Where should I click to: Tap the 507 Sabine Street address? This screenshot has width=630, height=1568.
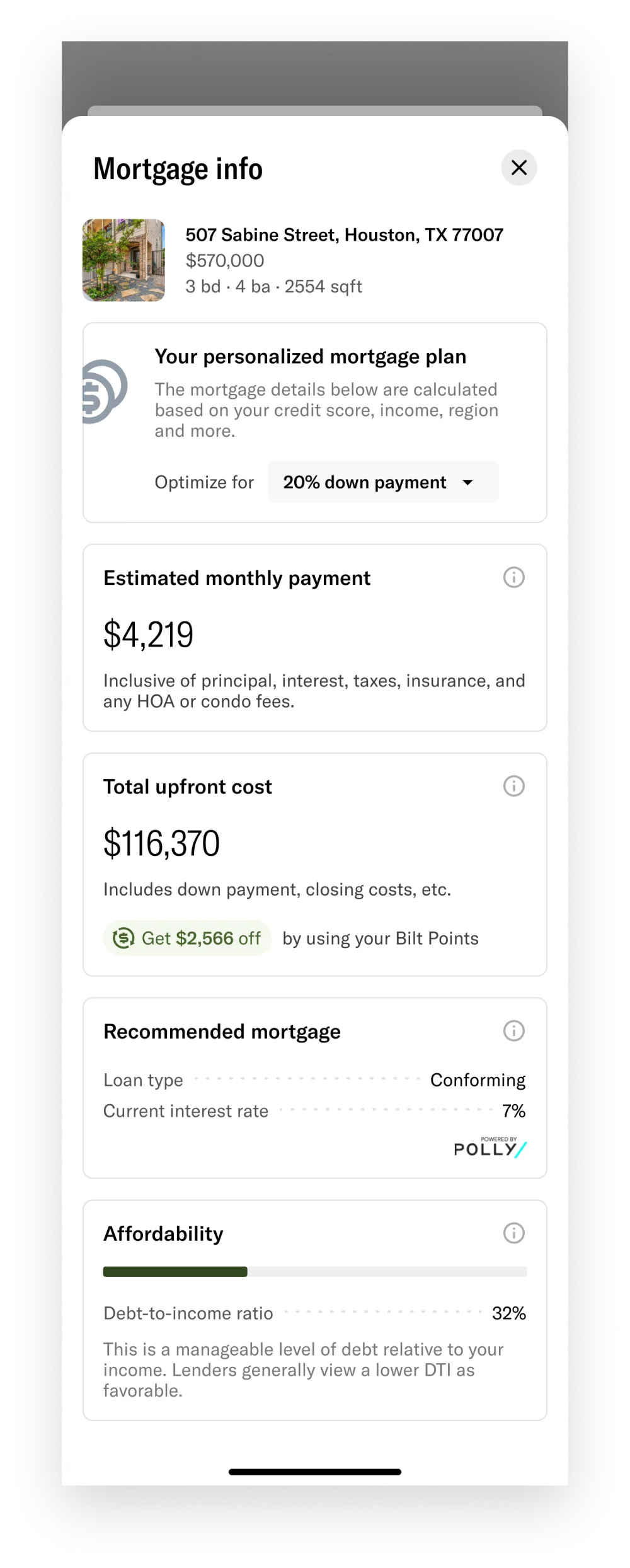(344, 235)
